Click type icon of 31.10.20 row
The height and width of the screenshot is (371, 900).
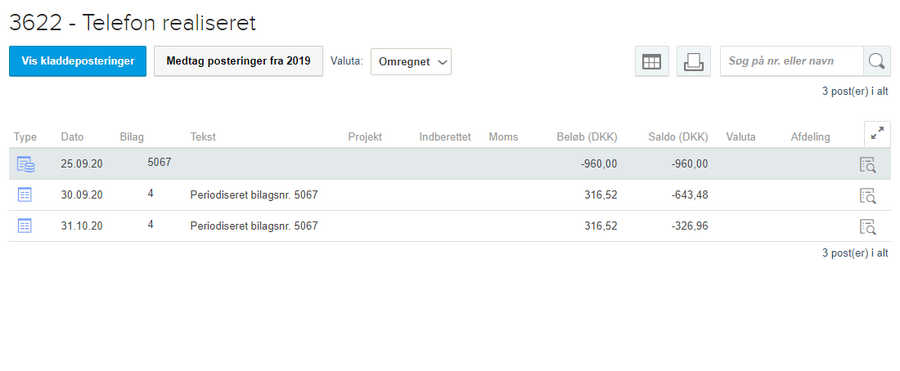[25, 226]
